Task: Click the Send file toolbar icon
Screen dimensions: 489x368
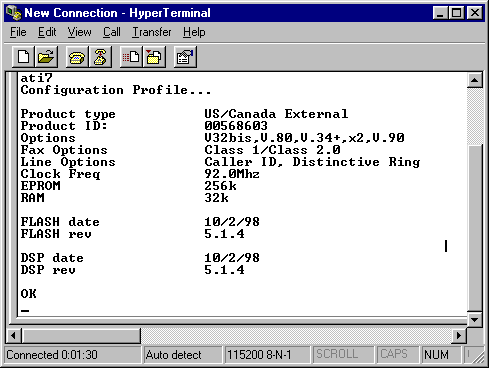Action: click(x=131, y=57)
